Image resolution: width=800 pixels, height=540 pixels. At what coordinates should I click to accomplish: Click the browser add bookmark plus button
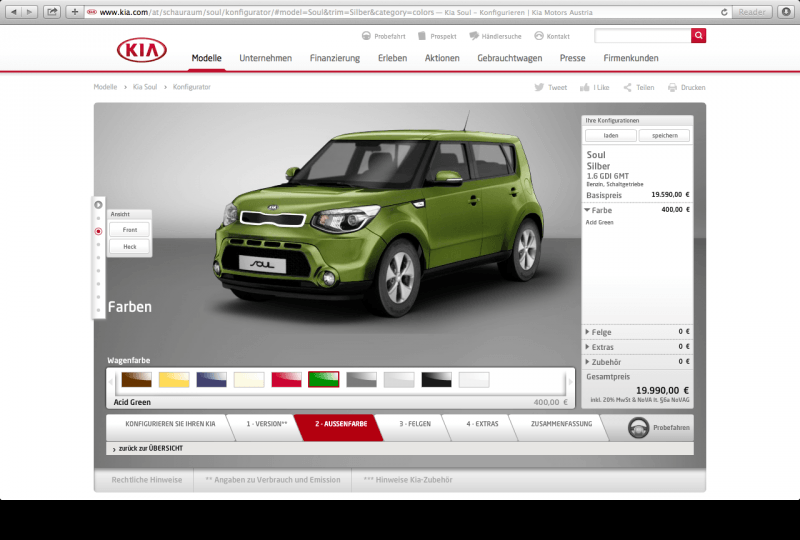[x=74, y=12]
